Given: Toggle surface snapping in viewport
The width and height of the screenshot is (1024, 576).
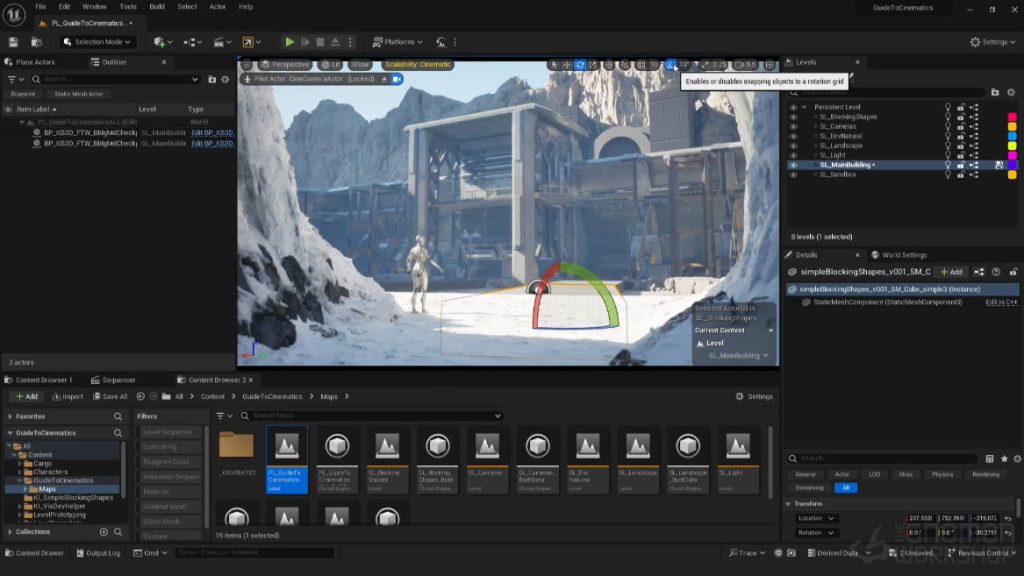Looking at the screenshot, I should [626, 65].
